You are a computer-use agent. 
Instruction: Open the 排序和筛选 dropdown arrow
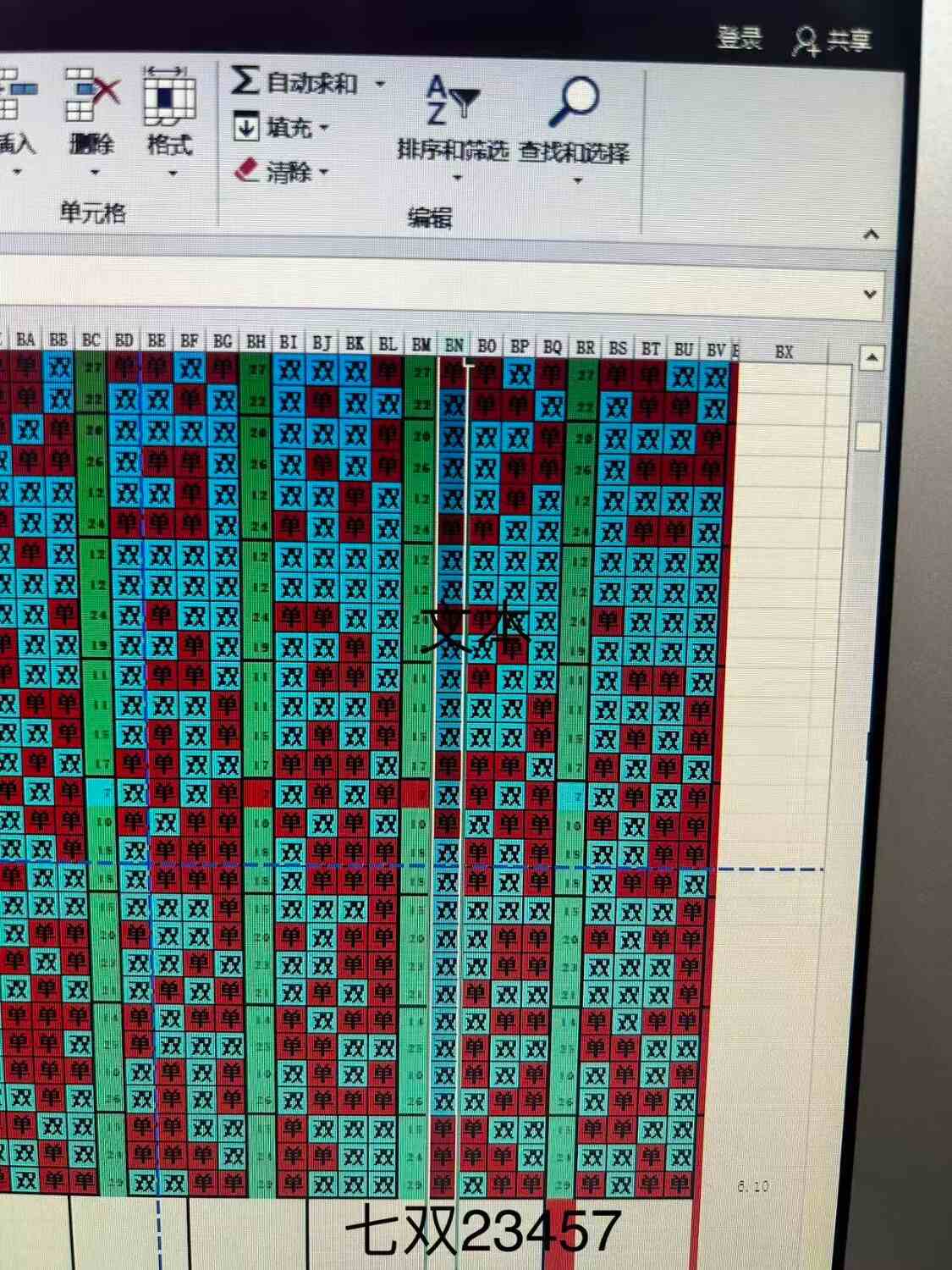tap(458, 178)
